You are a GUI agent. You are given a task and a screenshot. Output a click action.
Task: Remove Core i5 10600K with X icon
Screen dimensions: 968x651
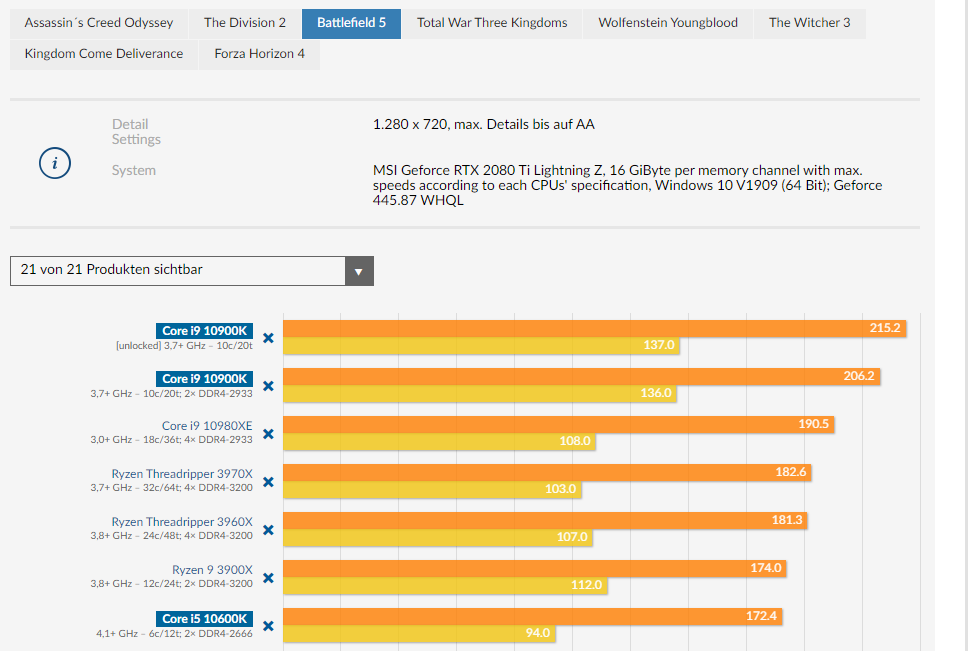click(x=269, y=626)
